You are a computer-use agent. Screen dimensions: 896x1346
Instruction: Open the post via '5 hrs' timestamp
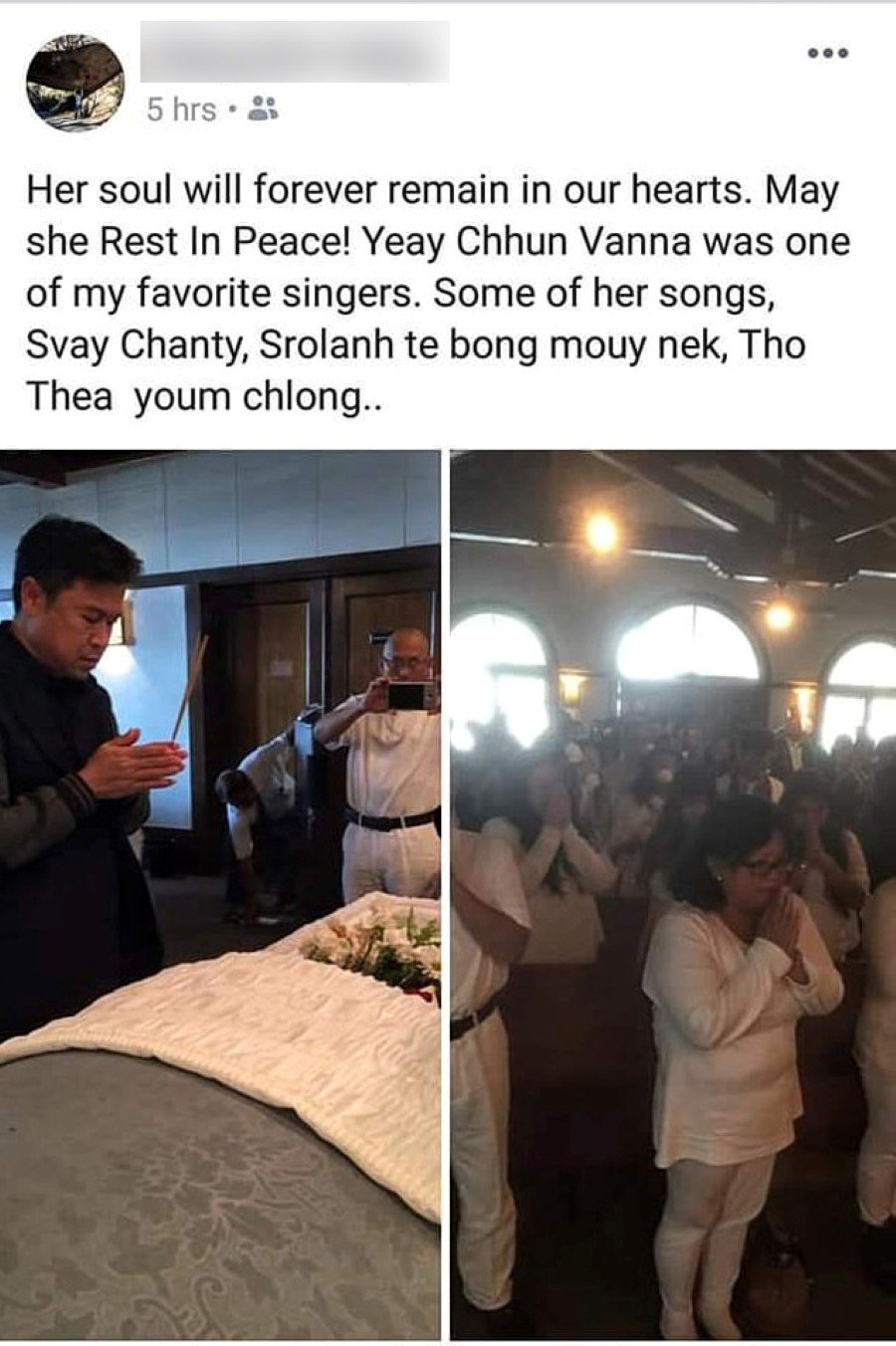pyautogui.click(x=182, y=110)
